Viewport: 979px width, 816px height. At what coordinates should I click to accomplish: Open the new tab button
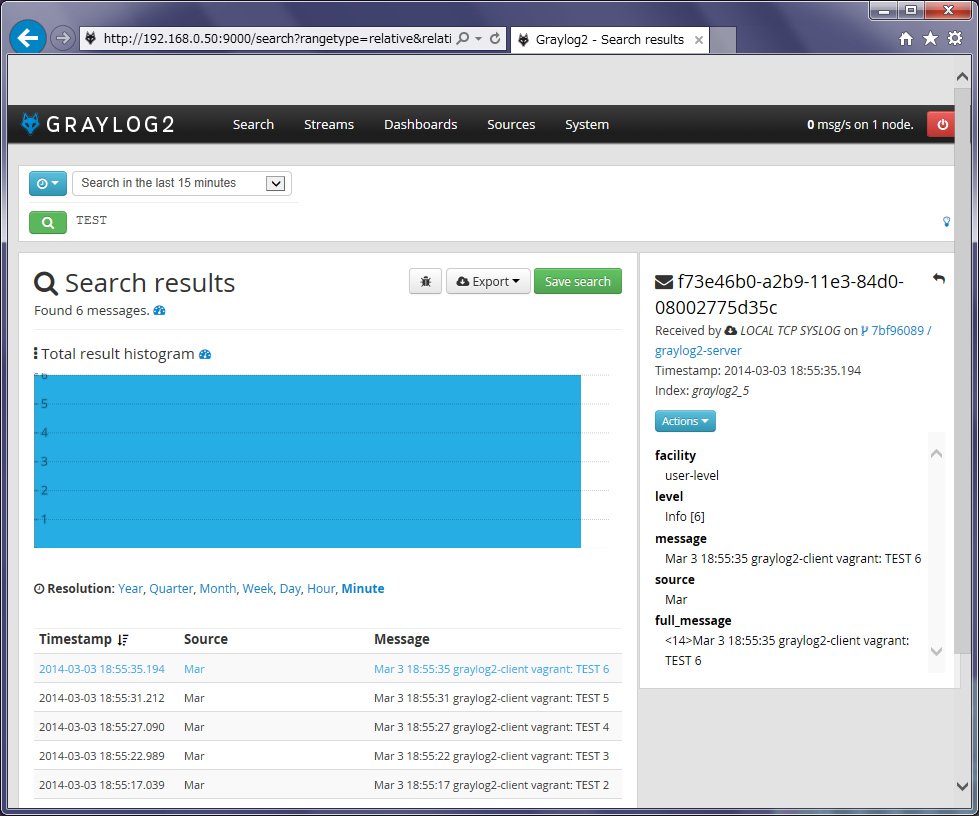pyautogui.click(x=723, y=40)
